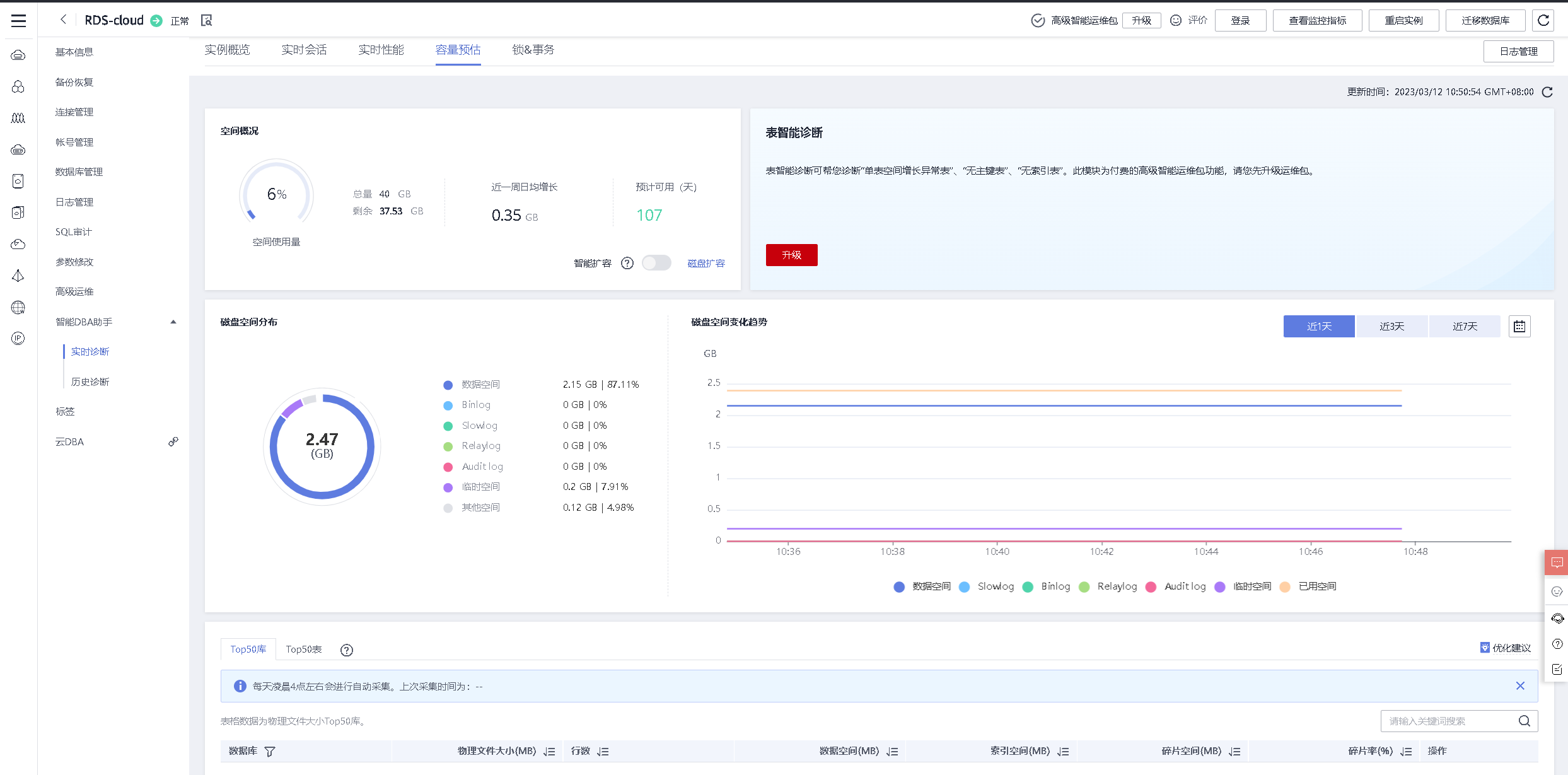This screenshot has height=775, width=1568.
Task: Open the 数据库 column filter
Action: pos(270,752)
